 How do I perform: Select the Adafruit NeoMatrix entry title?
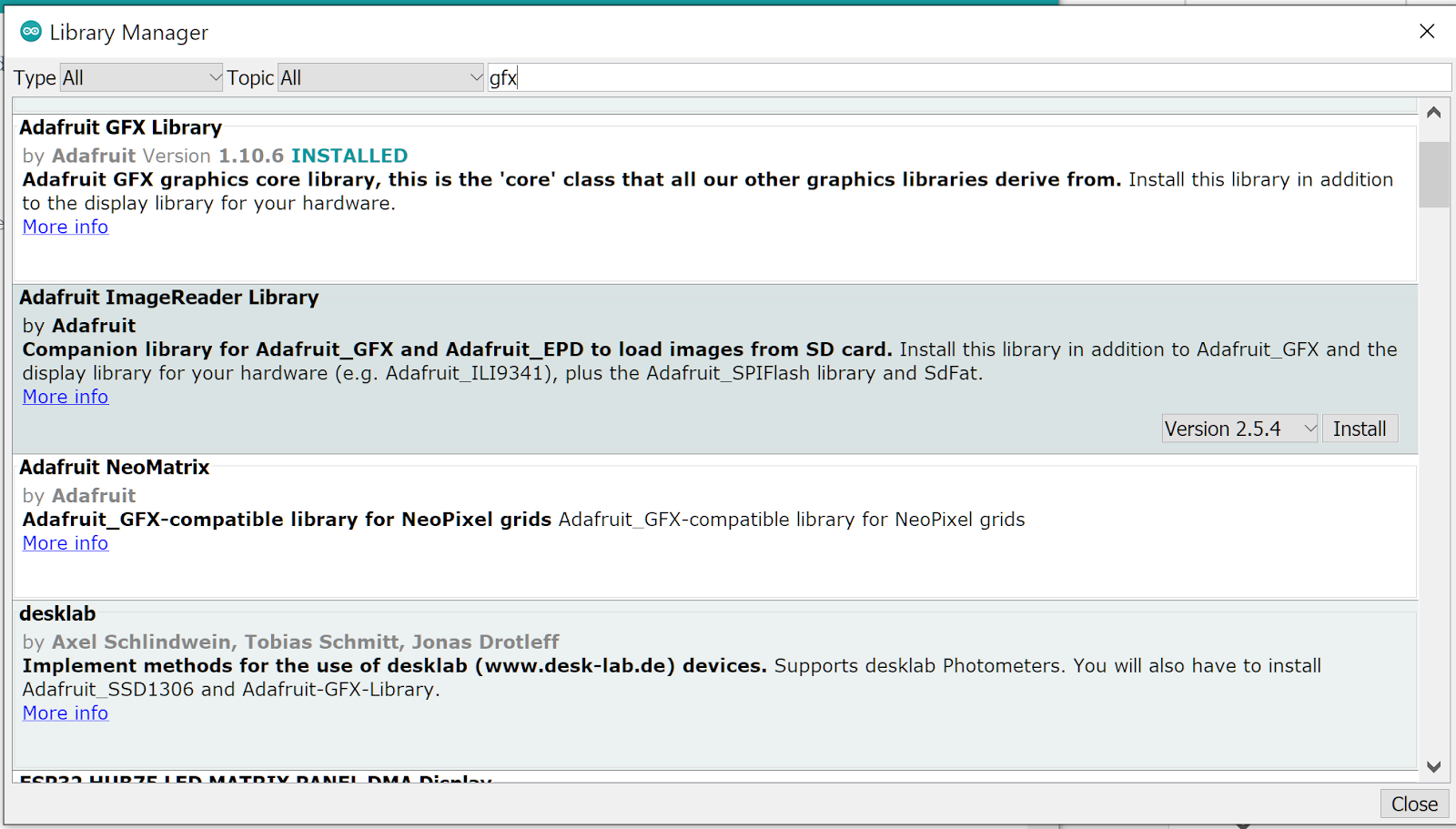click(x=115, y=468)
